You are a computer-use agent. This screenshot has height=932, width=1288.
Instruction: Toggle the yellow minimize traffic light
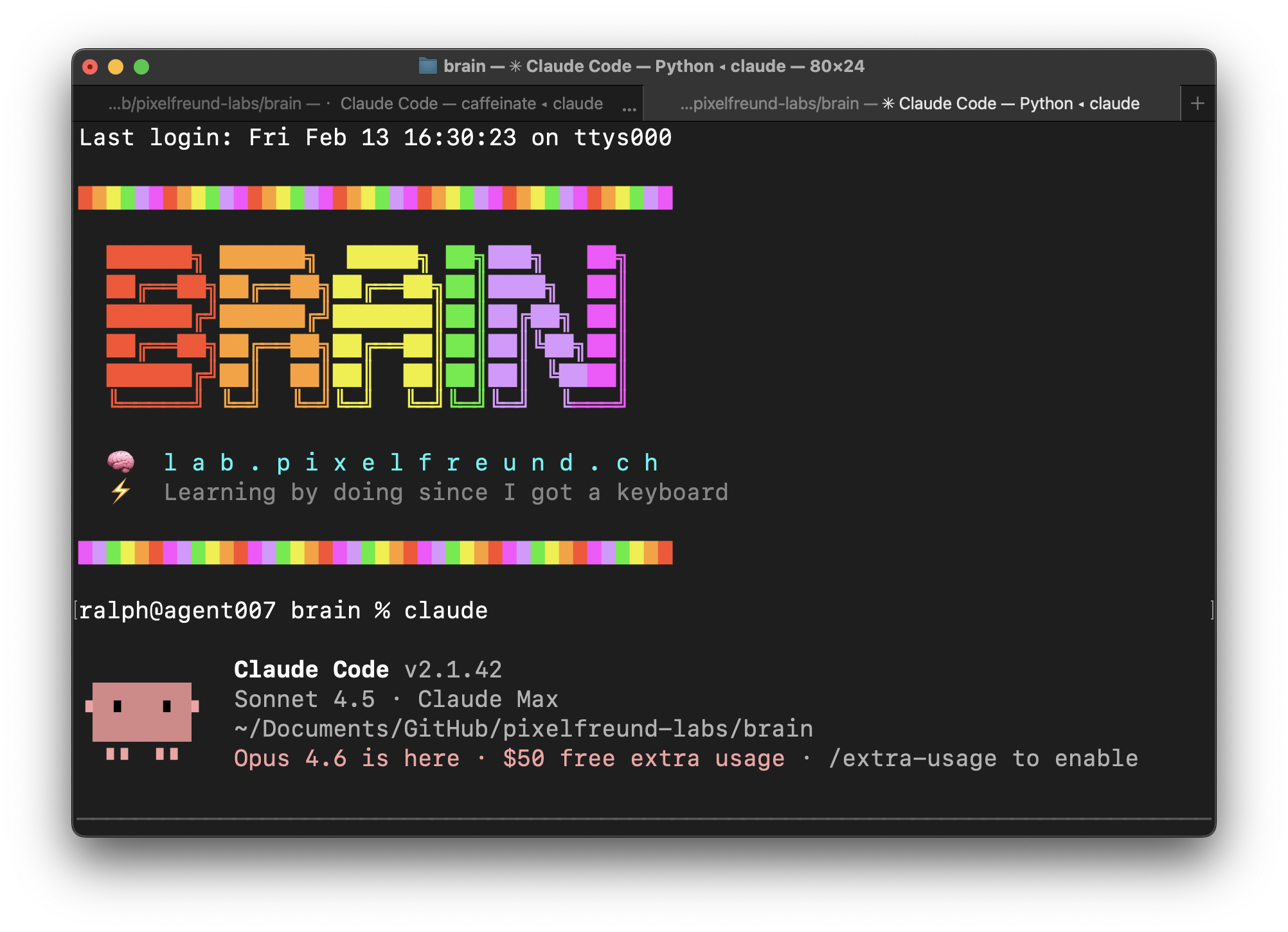[116, 66]
